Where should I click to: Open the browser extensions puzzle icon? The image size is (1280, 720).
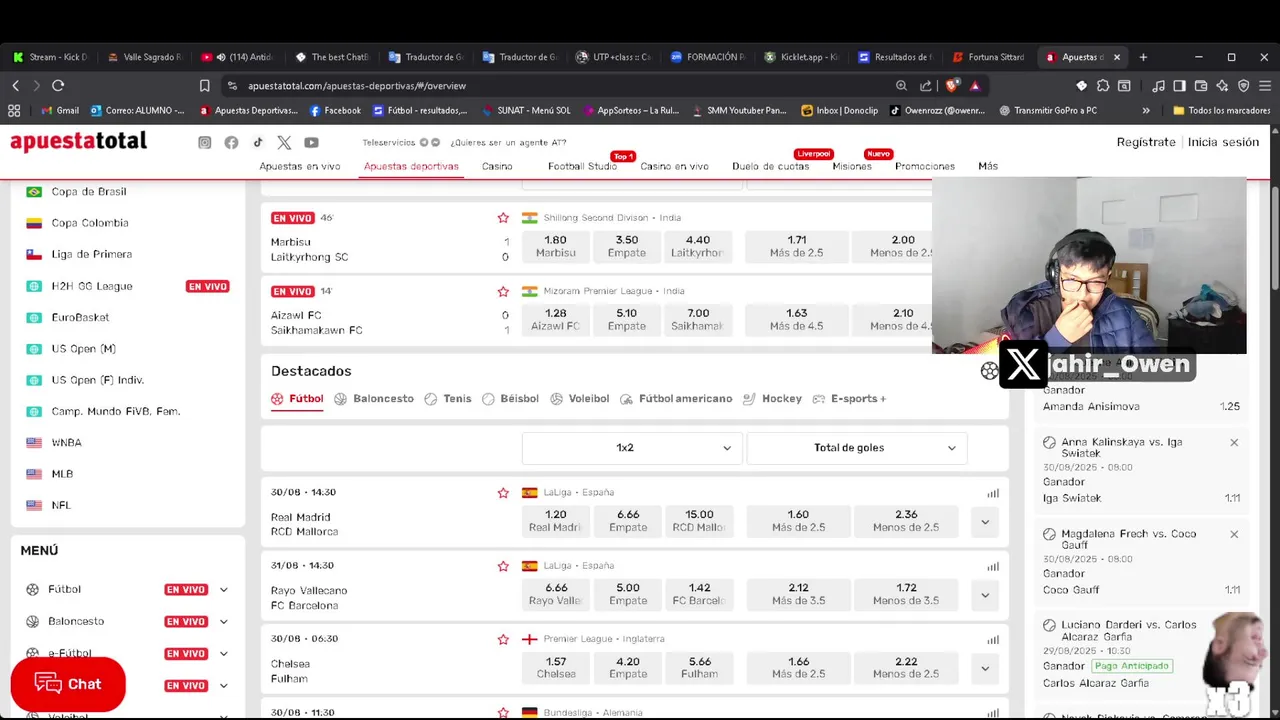tap(1103, 86)
